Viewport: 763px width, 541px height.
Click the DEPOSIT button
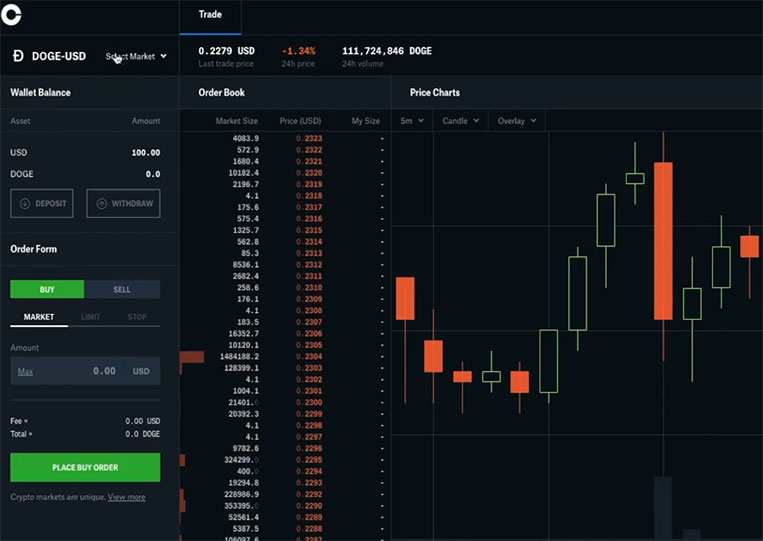42,203
